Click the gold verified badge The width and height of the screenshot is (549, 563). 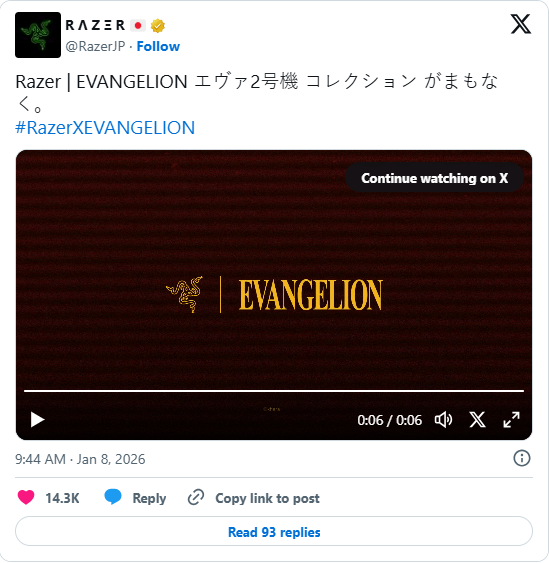click(157, 26)
